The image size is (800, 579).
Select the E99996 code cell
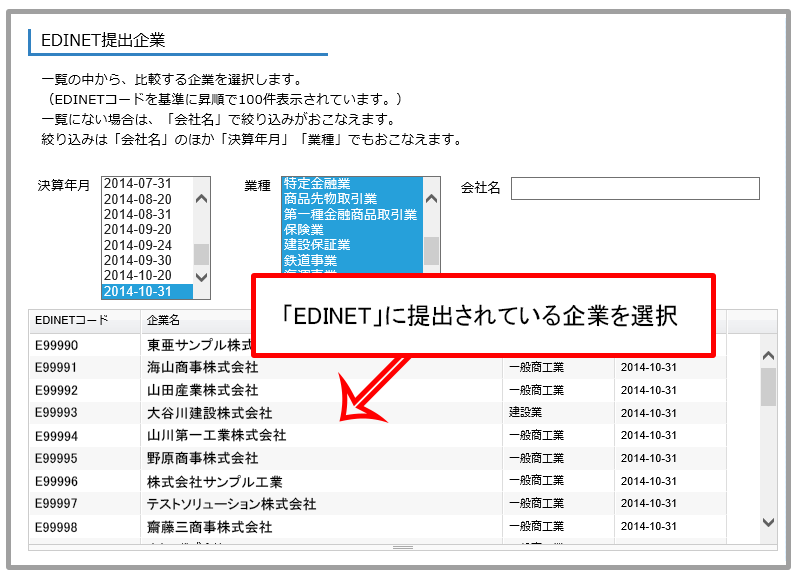(x=57, y=482)
